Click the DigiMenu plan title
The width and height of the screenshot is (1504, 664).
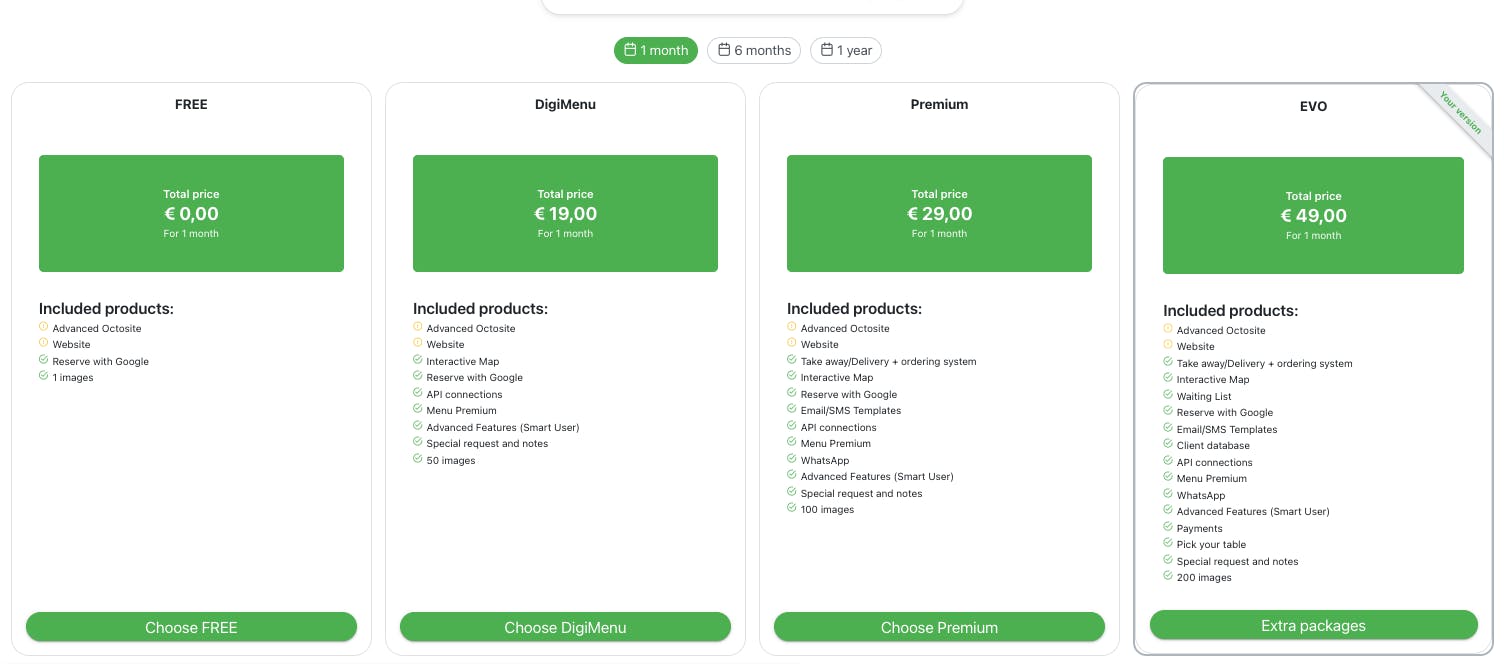point(565,104)
